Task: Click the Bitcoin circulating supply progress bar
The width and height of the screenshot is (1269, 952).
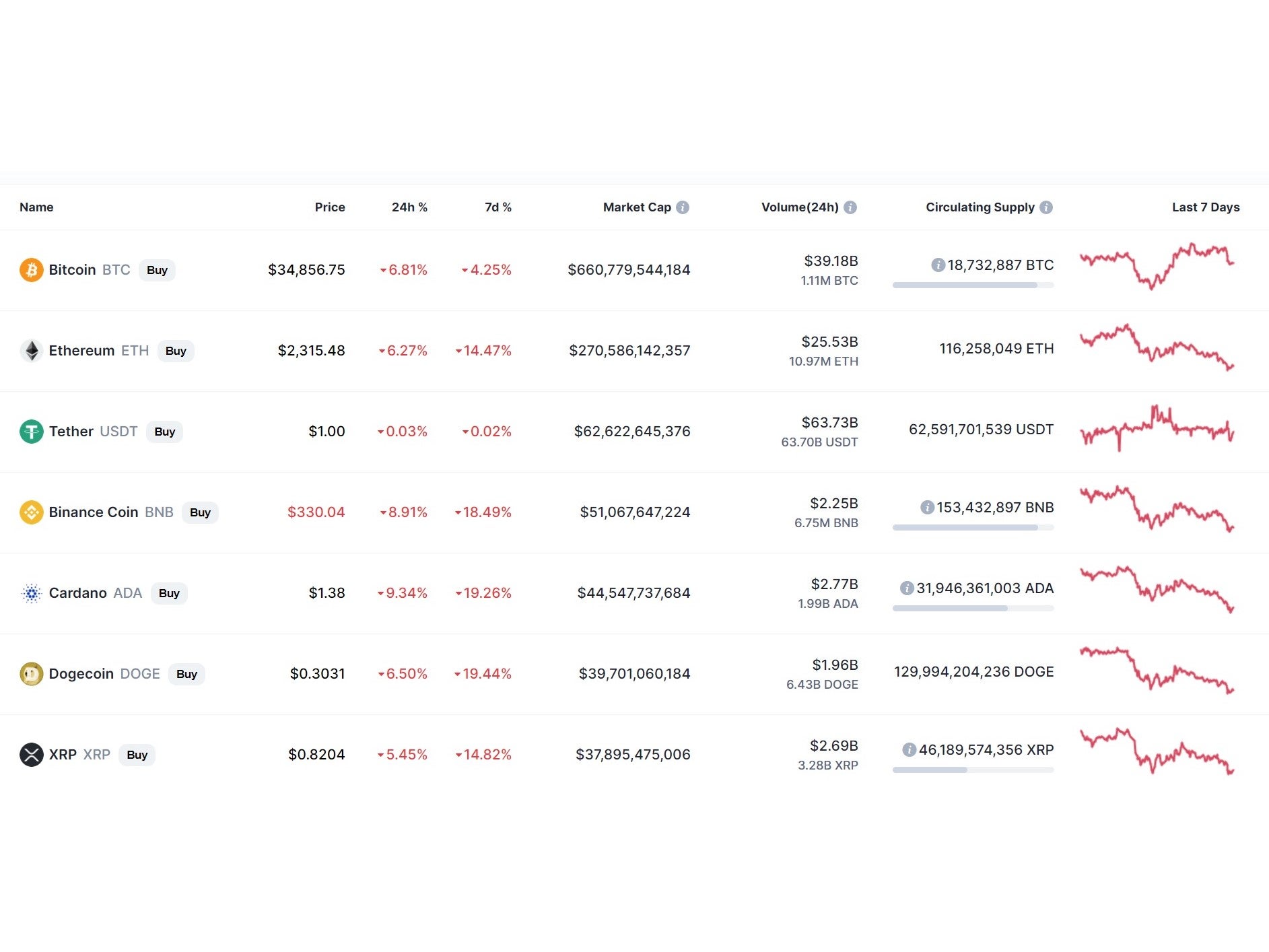Action: [x=973, y=285]
